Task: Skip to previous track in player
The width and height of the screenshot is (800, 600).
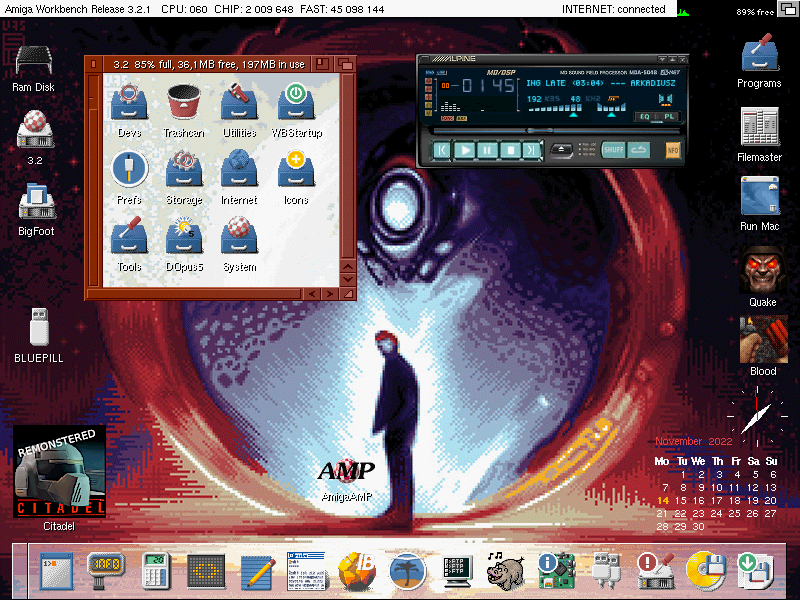Action: 442,151
